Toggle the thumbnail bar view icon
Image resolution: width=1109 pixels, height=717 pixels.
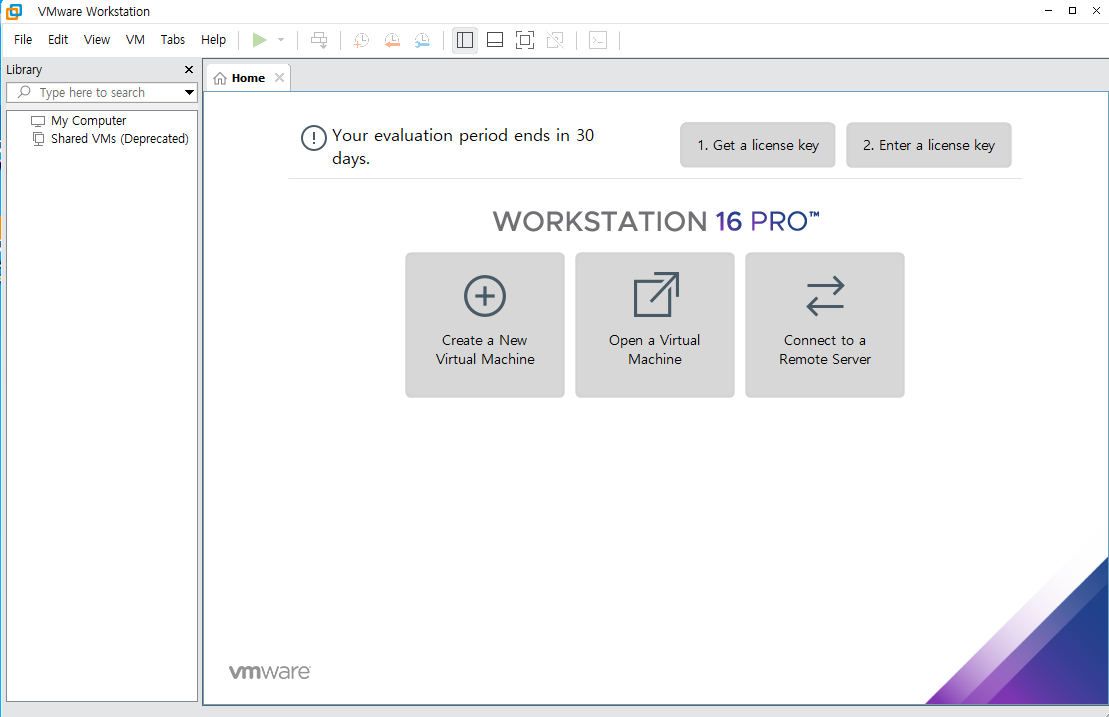tap(495, 40)
